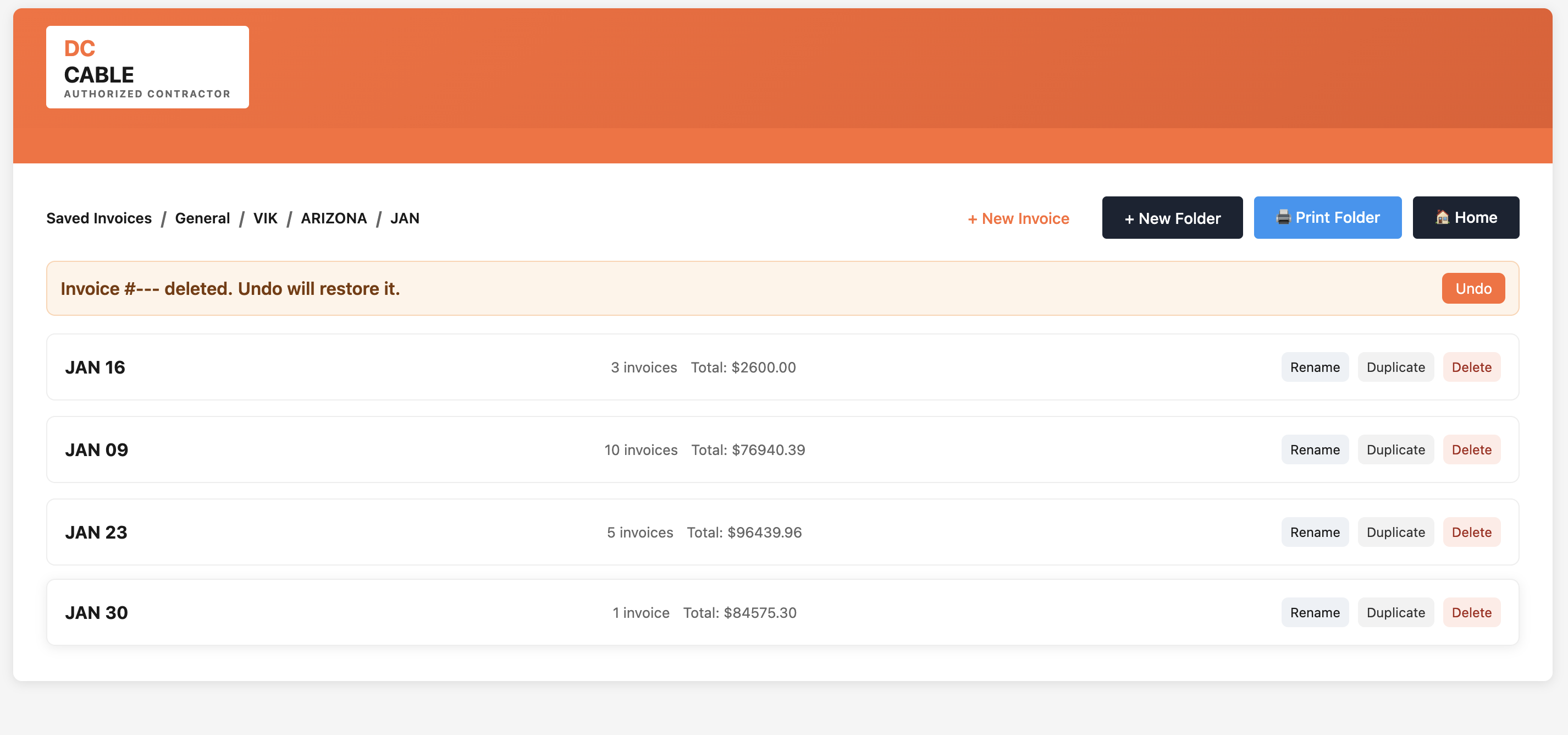Navigate to Saved Invoices breadcrumb
Screen dimensions: 1568x735
click(98, 218)
